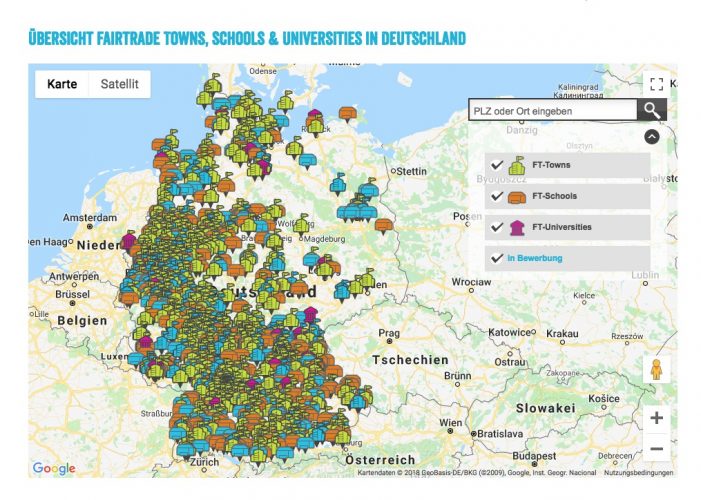The width and height of the screenshot is (701, 500).
Task: Select the FT-Schools legend label
Action: (x=554, y=196)
